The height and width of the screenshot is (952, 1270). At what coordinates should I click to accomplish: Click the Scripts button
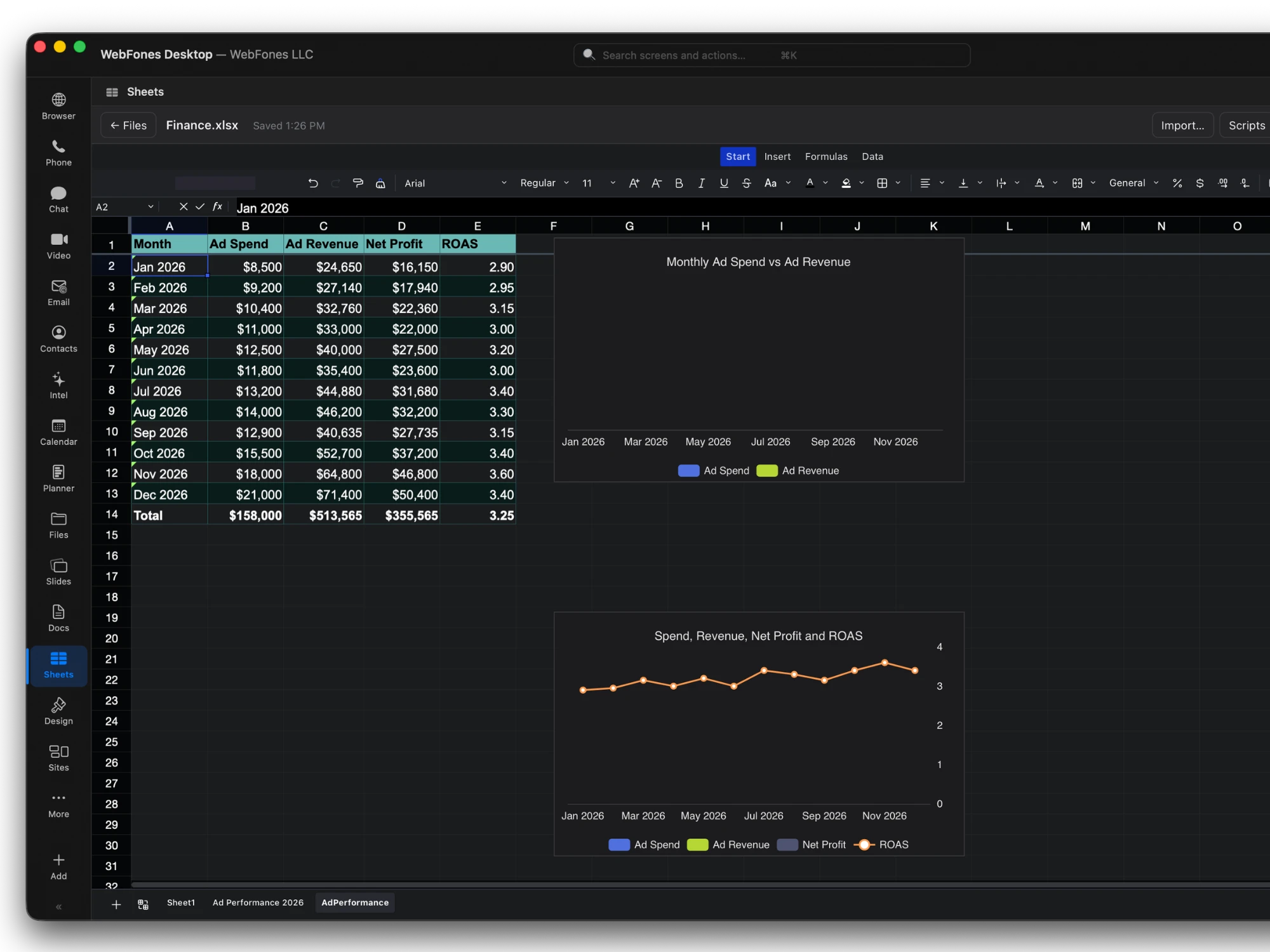1246,126
